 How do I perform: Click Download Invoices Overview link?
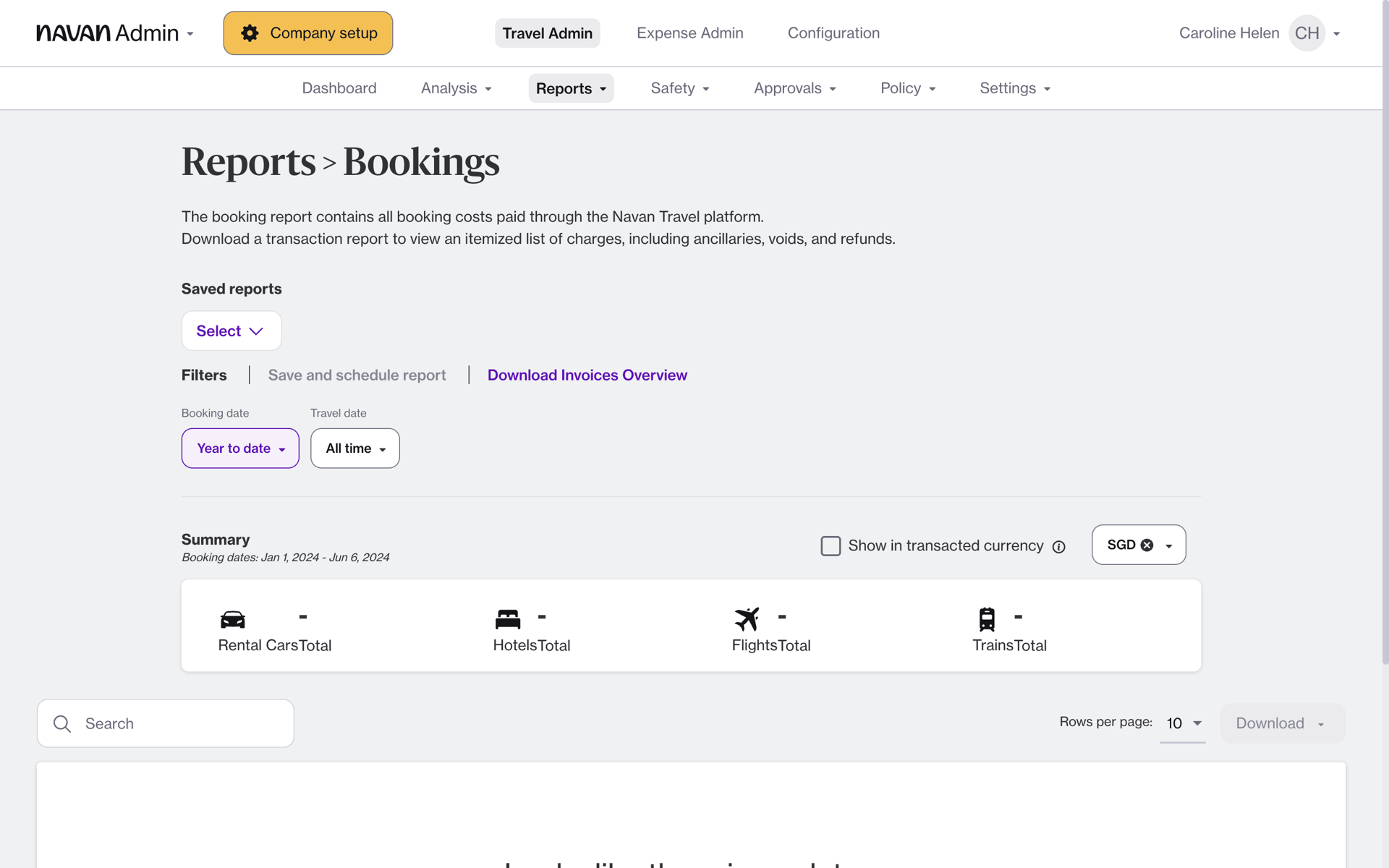tap(587, 375)
